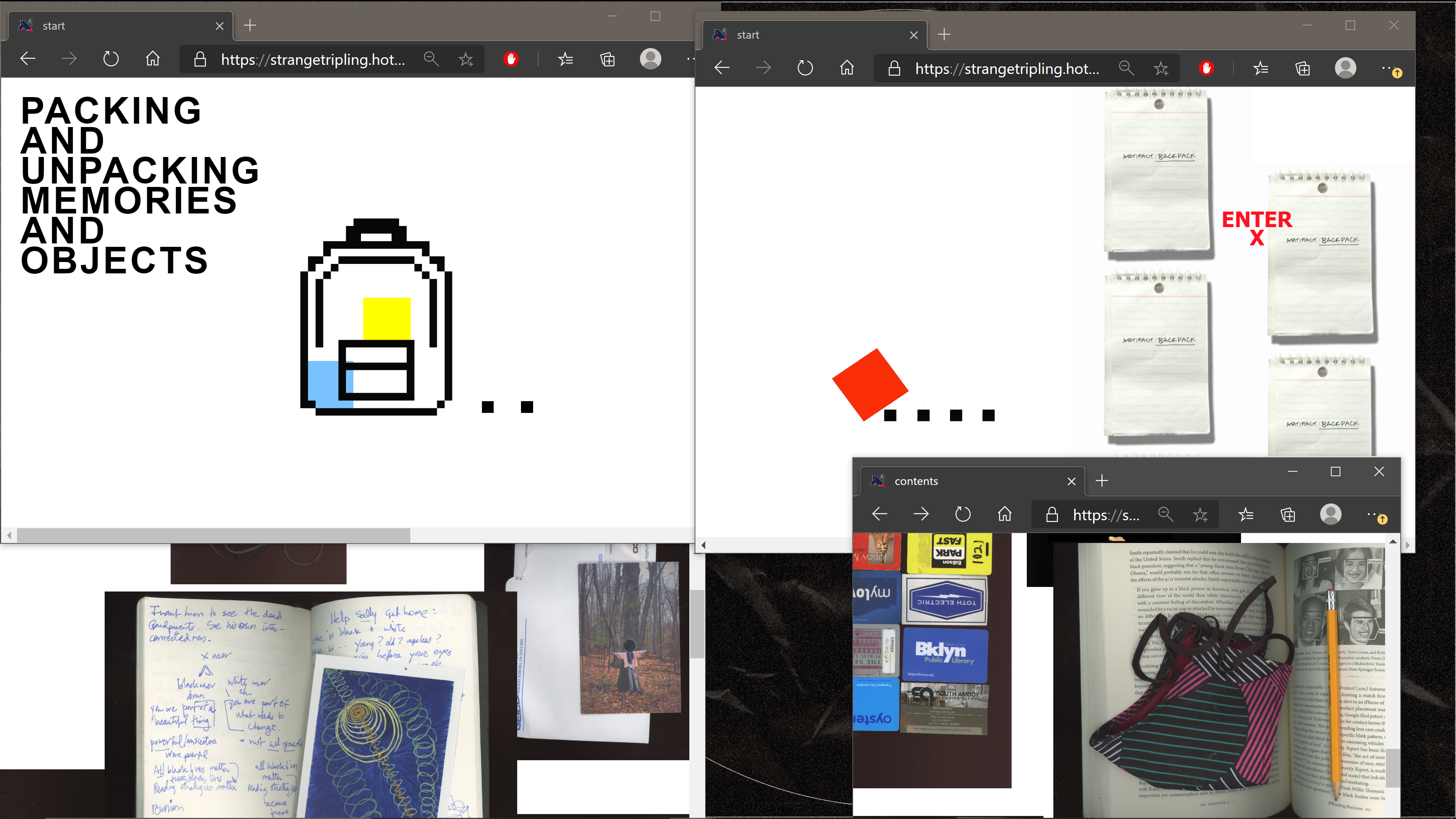Star the page in right start window
1456x819 pixels.
(1161, 69)
